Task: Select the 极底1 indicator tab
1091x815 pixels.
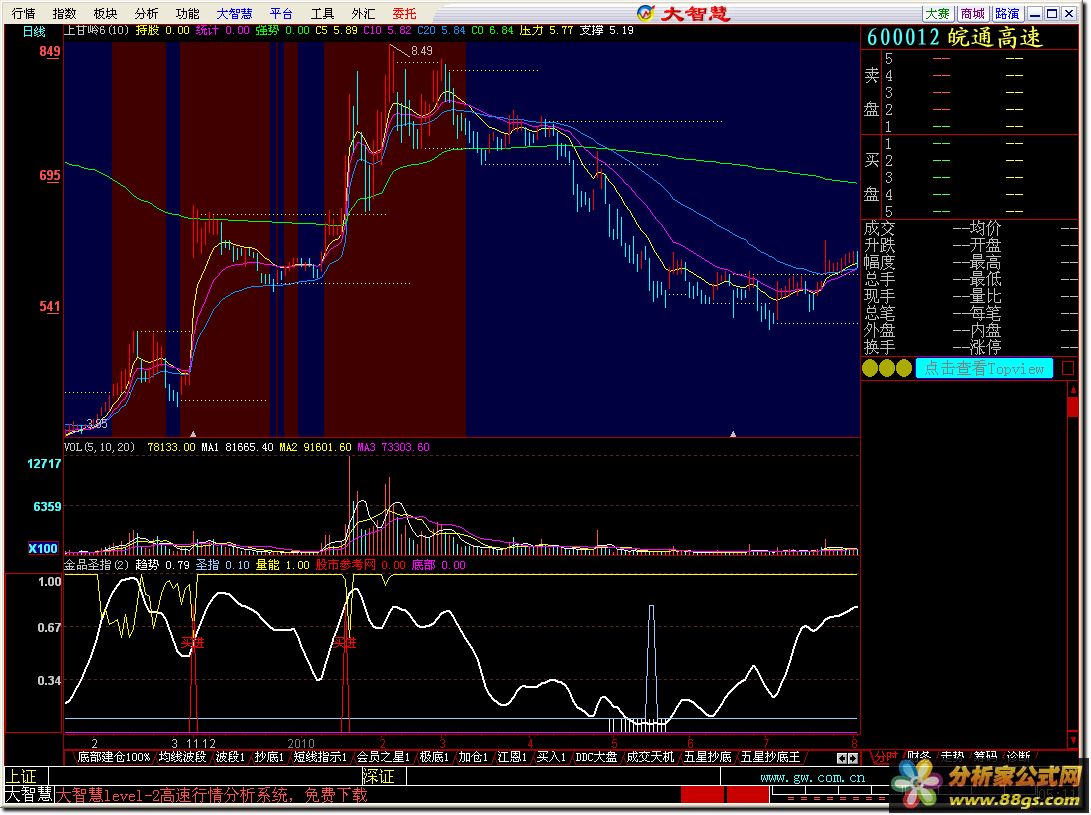Action: [434, 757]
